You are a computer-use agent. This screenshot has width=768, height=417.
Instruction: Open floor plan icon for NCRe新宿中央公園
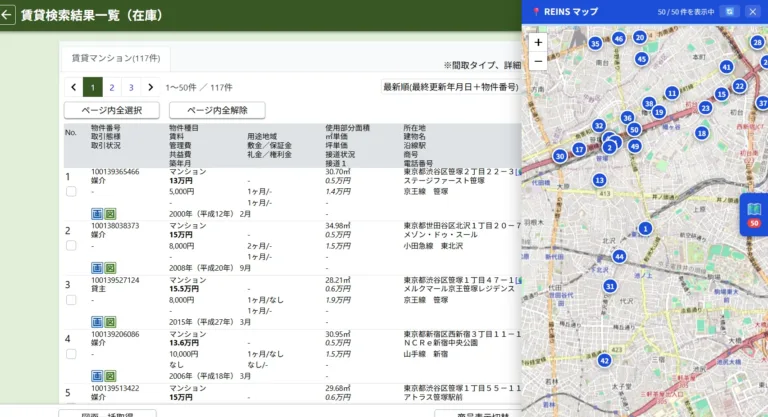click(x=110, y=376)
